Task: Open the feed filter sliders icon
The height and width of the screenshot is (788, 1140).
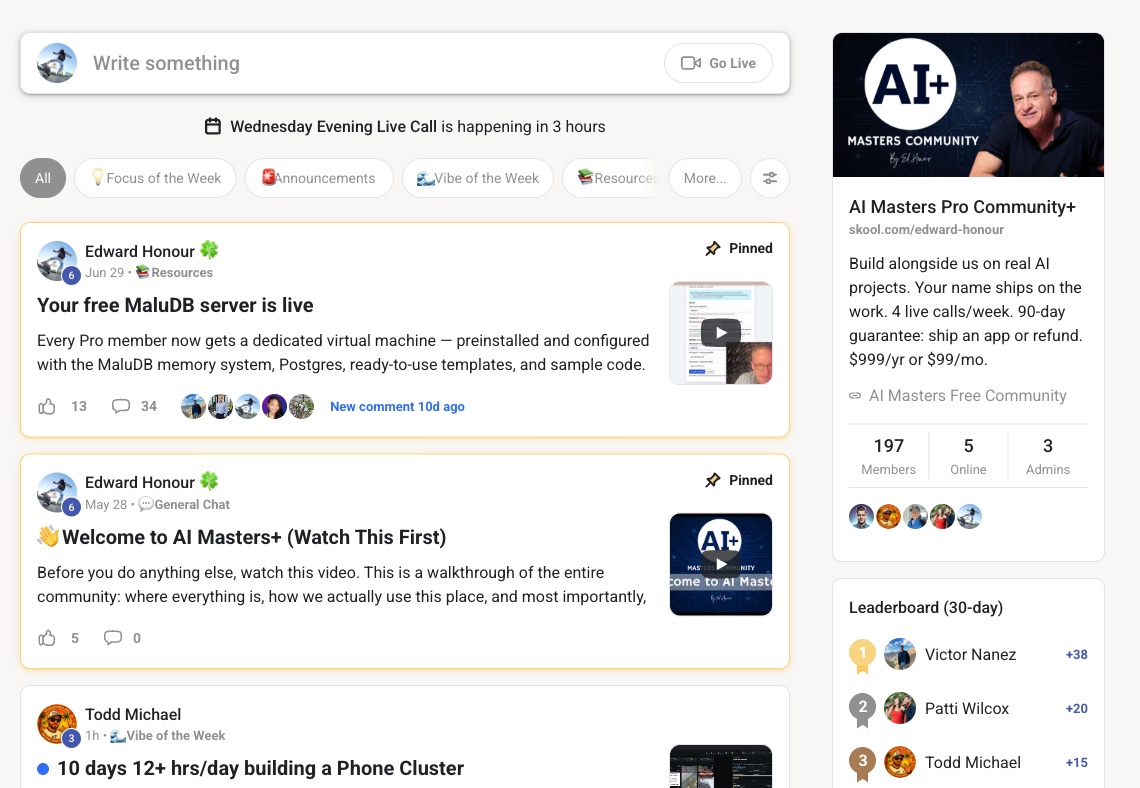Action: tap(770, 178)
